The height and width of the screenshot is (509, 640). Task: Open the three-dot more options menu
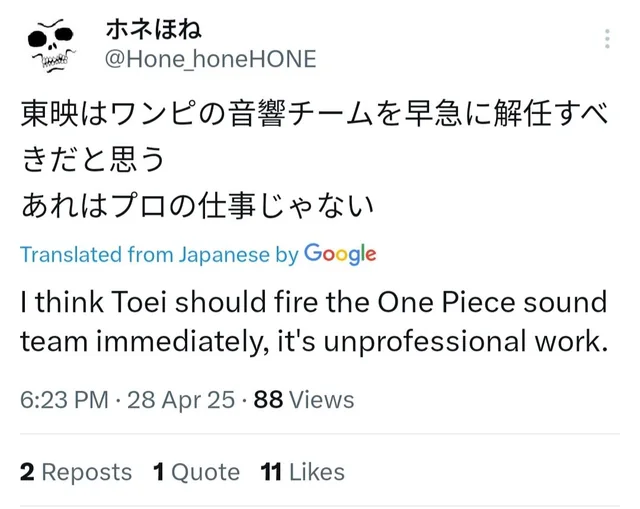(606, 40)
